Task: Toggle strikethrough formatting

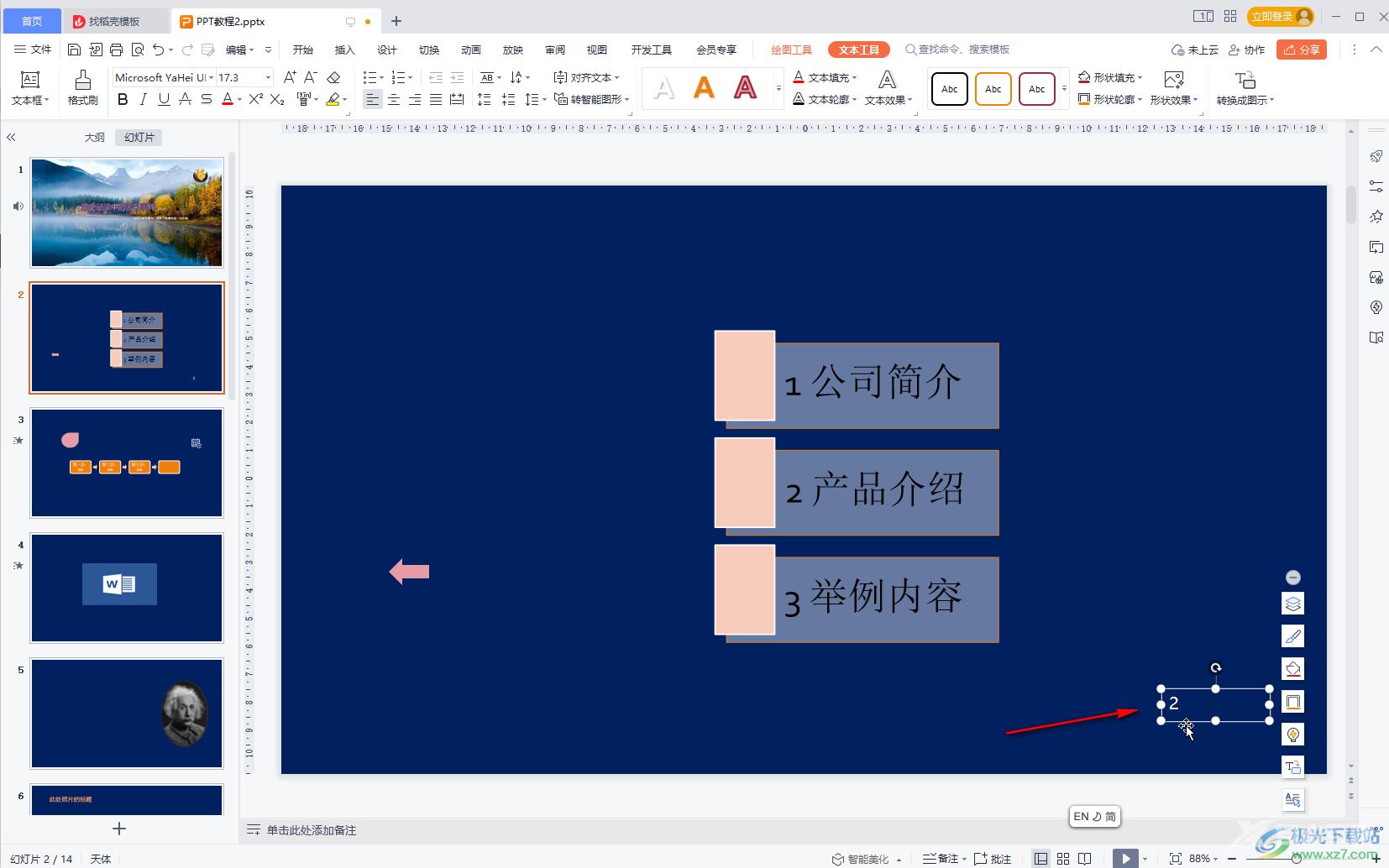Action: pyautogui.click(x=185, y=99)
